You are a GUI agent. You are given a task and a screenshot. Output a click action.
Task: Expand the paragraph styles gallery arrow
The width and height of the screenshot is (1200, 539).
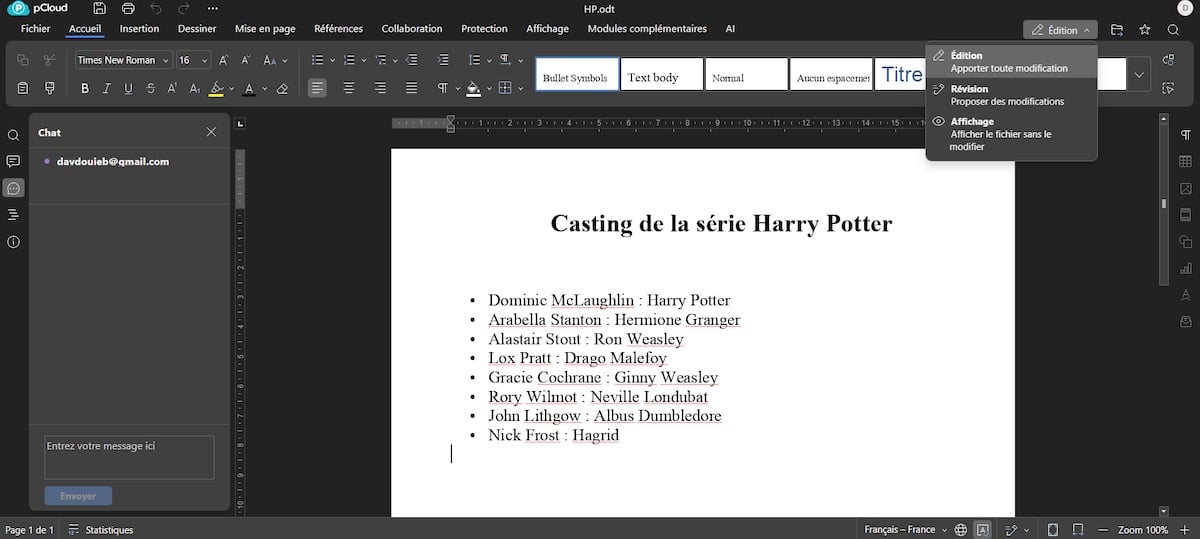[x=1138, y=75]
